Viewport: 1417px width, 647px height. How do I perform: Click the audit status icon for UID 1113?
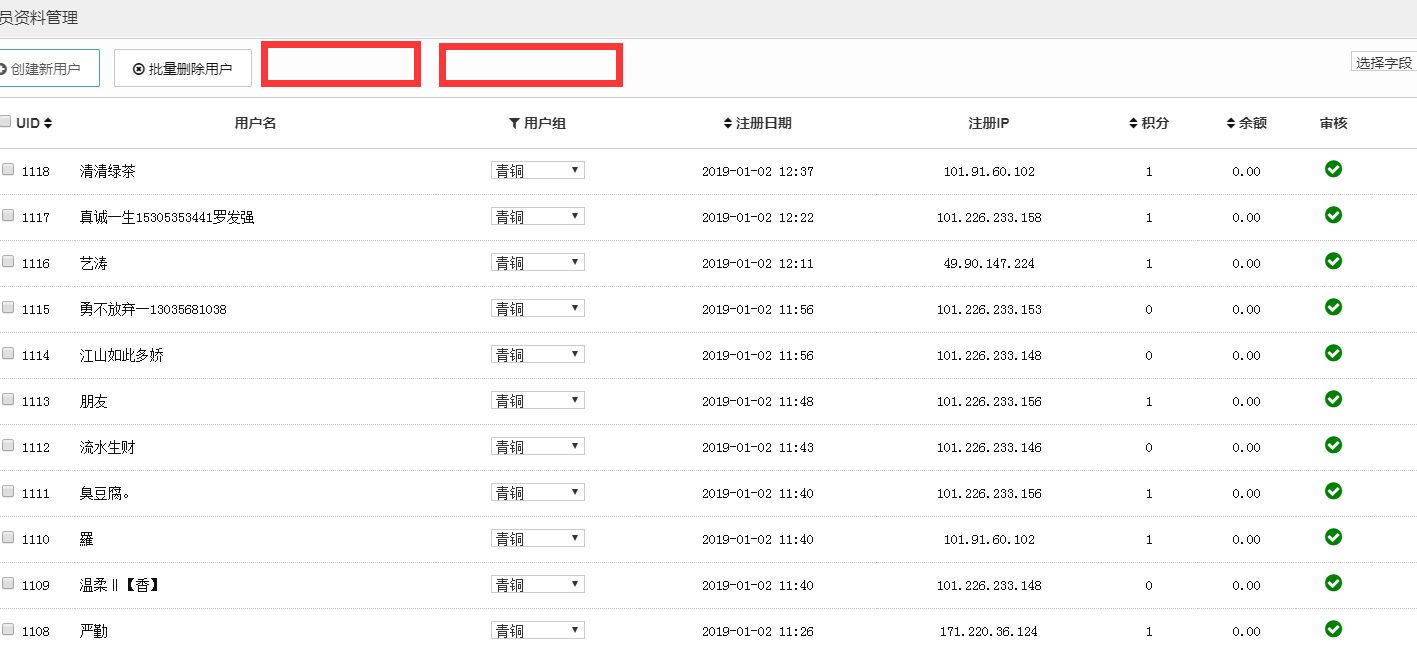[x=1333, y=399]
